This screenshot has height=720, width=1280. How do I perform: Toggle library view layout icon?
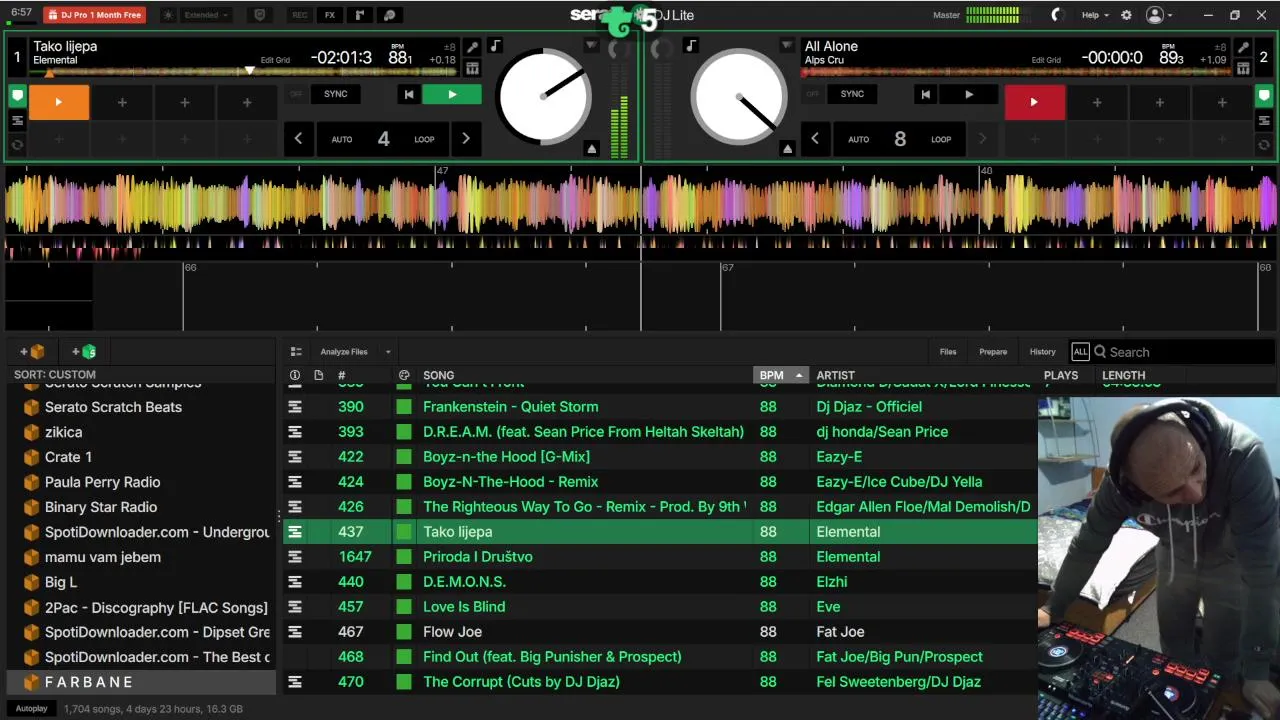pyautogui.click(x=296, y=352)
